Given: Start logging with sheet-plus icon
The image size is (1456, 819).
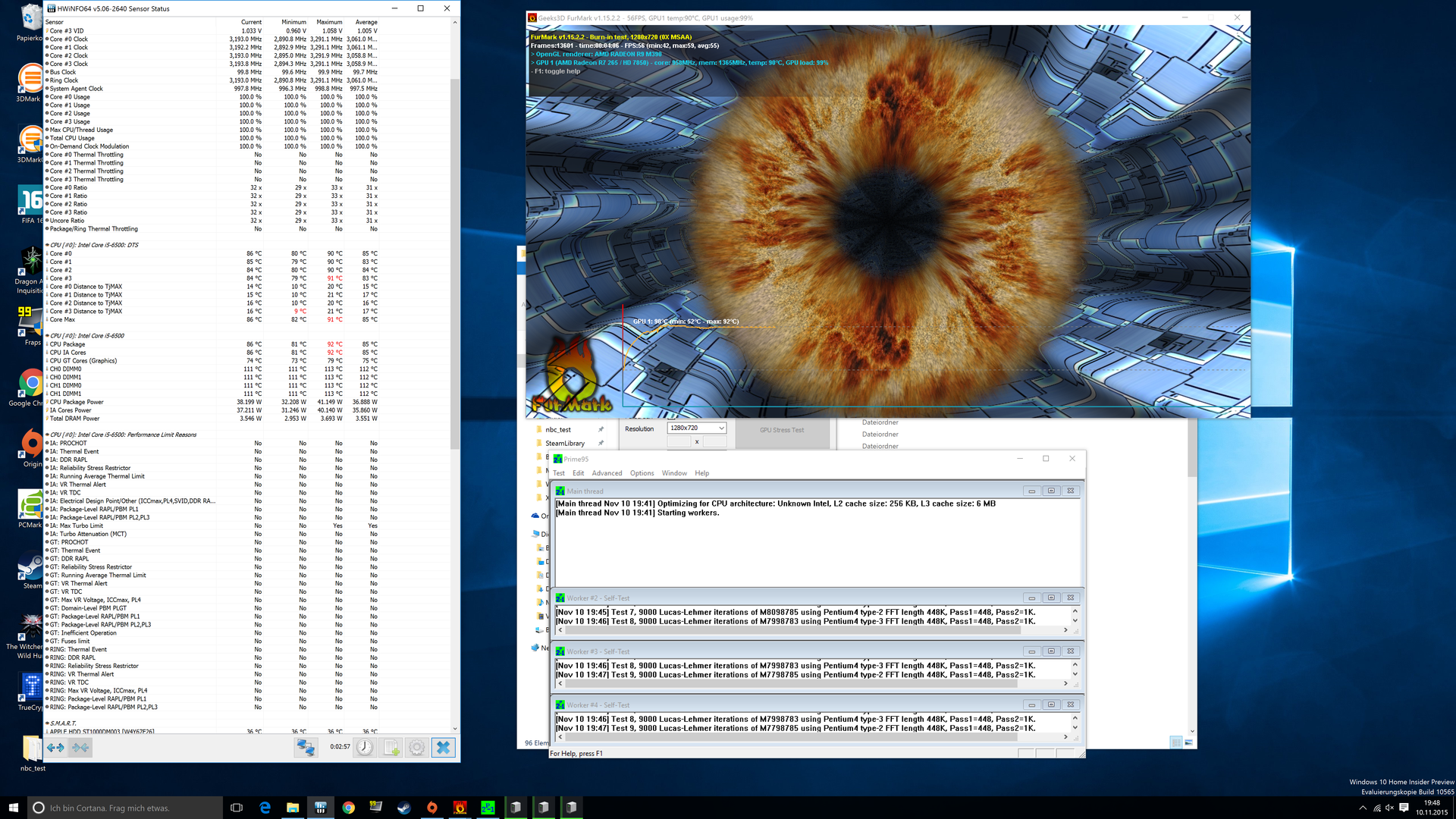Looking at the screenshot, I should 391,748.
